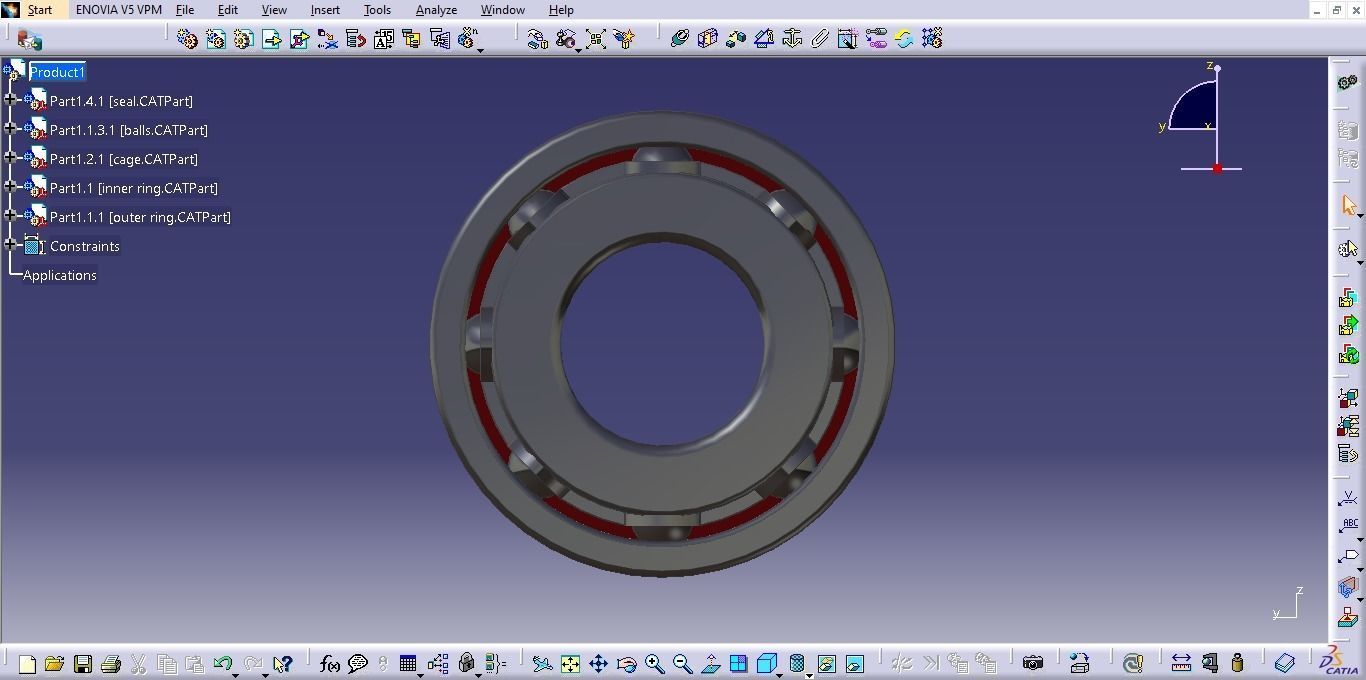Click the New document icon
The width and height of the screenshot is (1366, 680).
pyautogui.click(x=27, y=664)
